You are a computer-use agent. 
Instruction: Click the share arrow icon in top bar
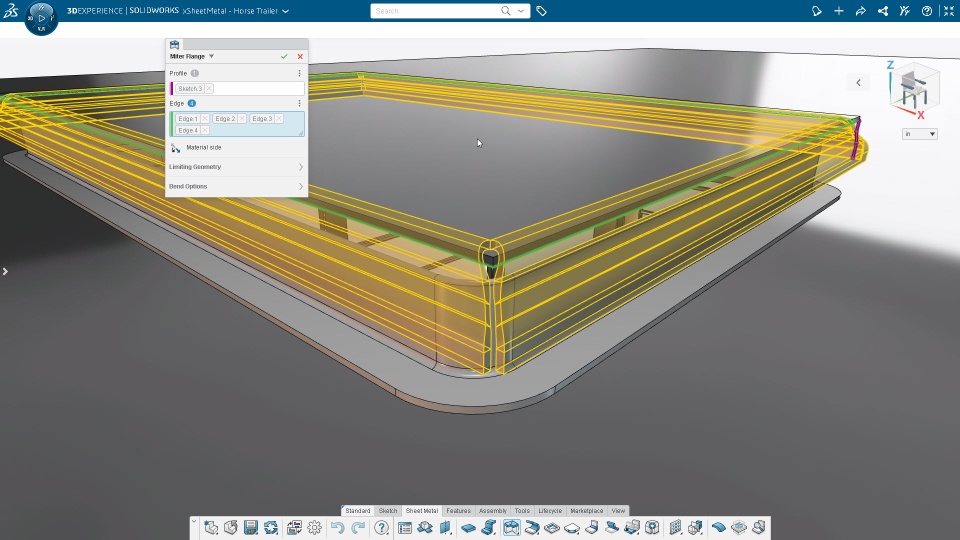click(x=861, y=11)
